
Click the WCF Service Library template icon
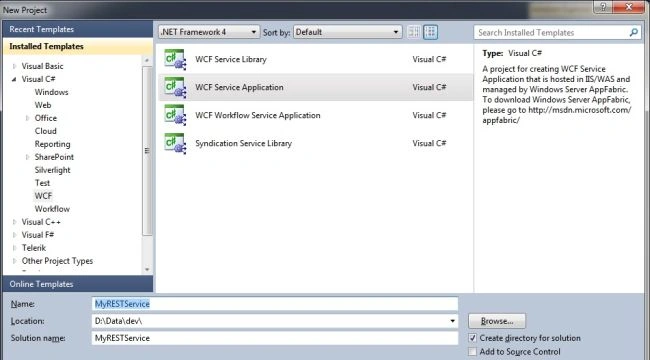(x=175, y=59)
